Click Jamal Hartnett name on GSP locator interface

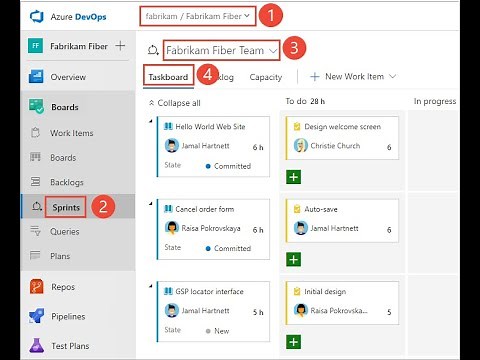(205, 310)
